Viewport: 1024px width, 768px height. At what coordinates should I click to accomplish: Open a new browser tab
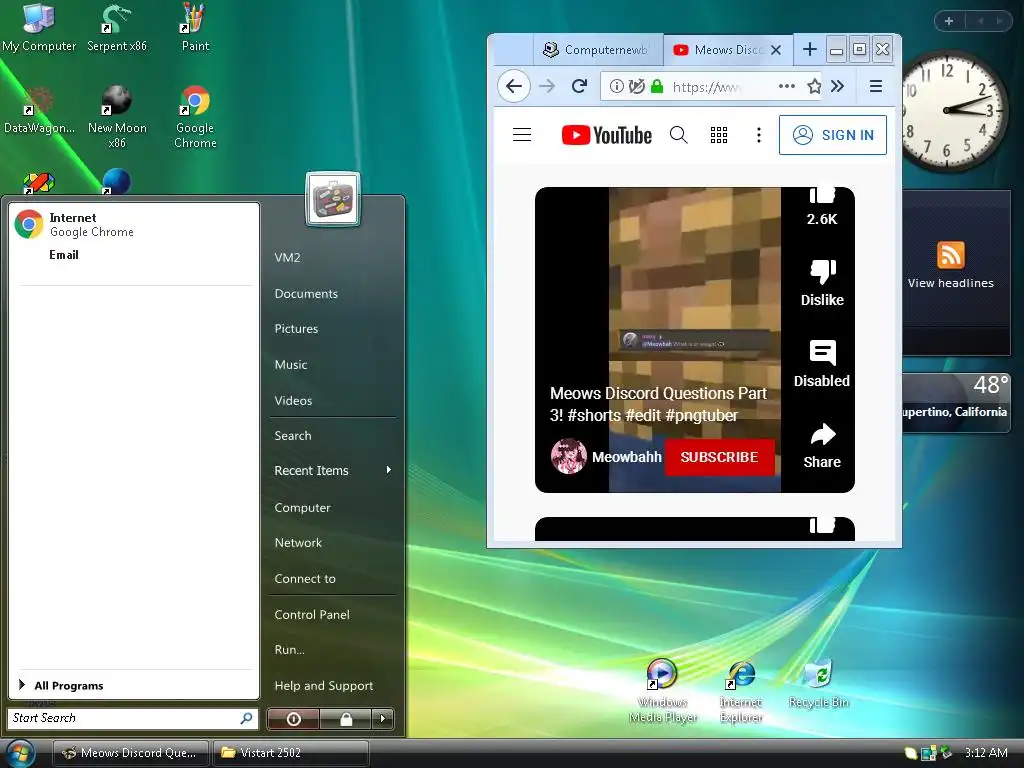[x=810, y=50]
